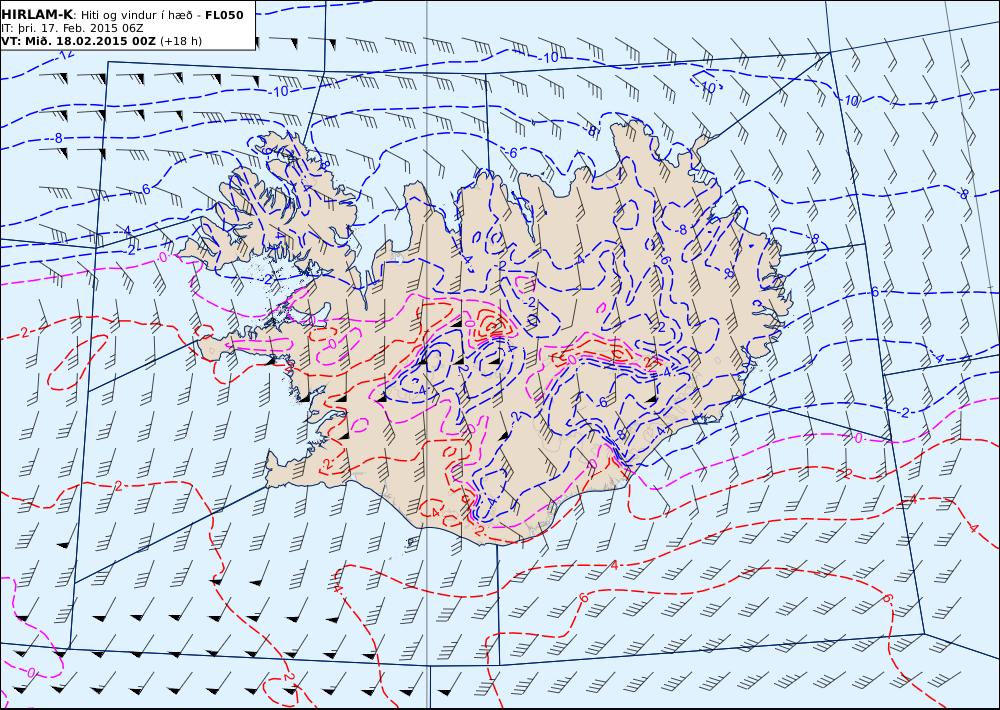This screenshot has height=710, width=1000.
Task: Click the IT: þri. 17. Feb. 2015 06Z line
Action: 72,28
